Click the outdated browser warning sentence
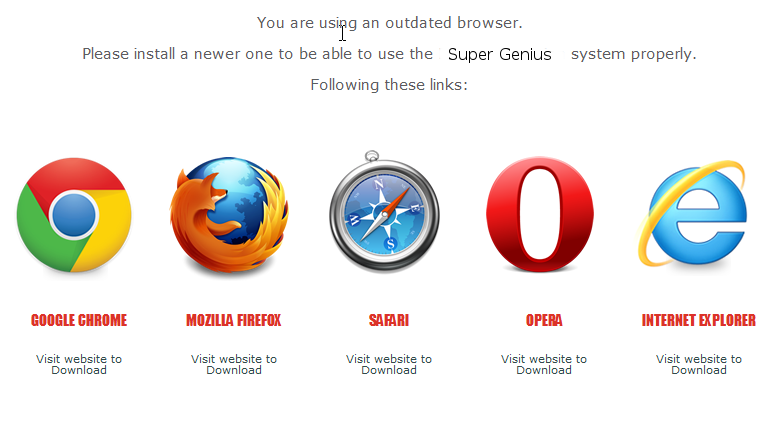Screen dimensions: 778x421 point(389,23)
